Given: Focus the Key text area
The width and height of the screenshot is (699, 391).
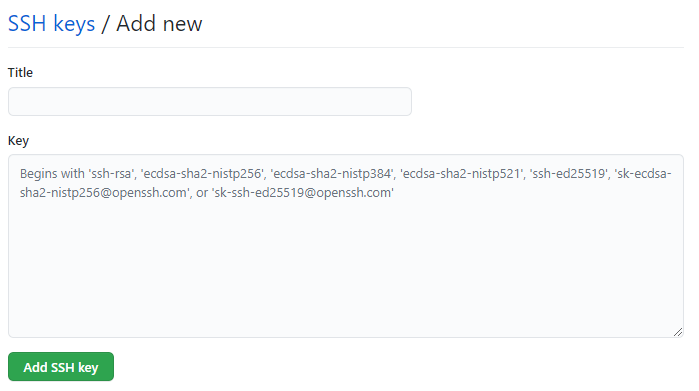Looking at the screenshot, I should [x=345, y=246].
